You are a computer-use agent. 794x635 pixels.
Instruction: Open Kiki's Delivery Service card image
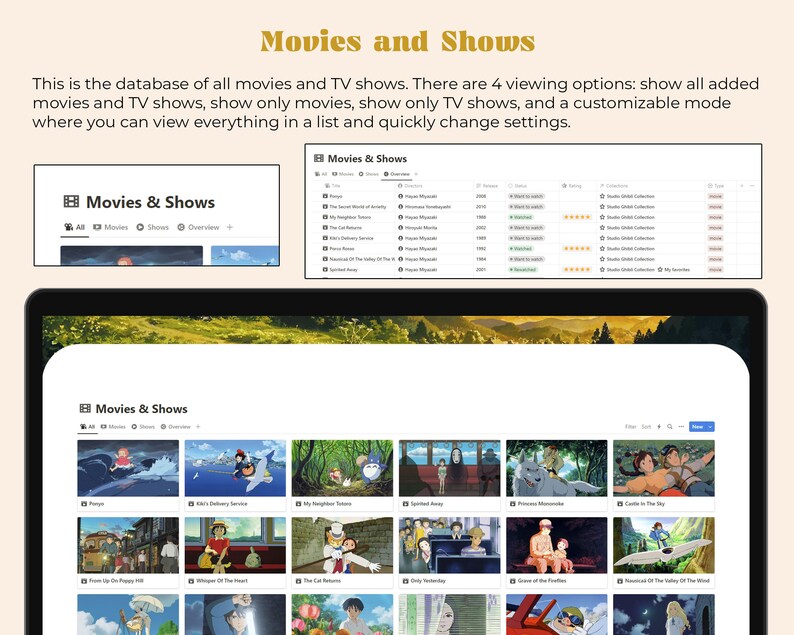coord(235,468)
